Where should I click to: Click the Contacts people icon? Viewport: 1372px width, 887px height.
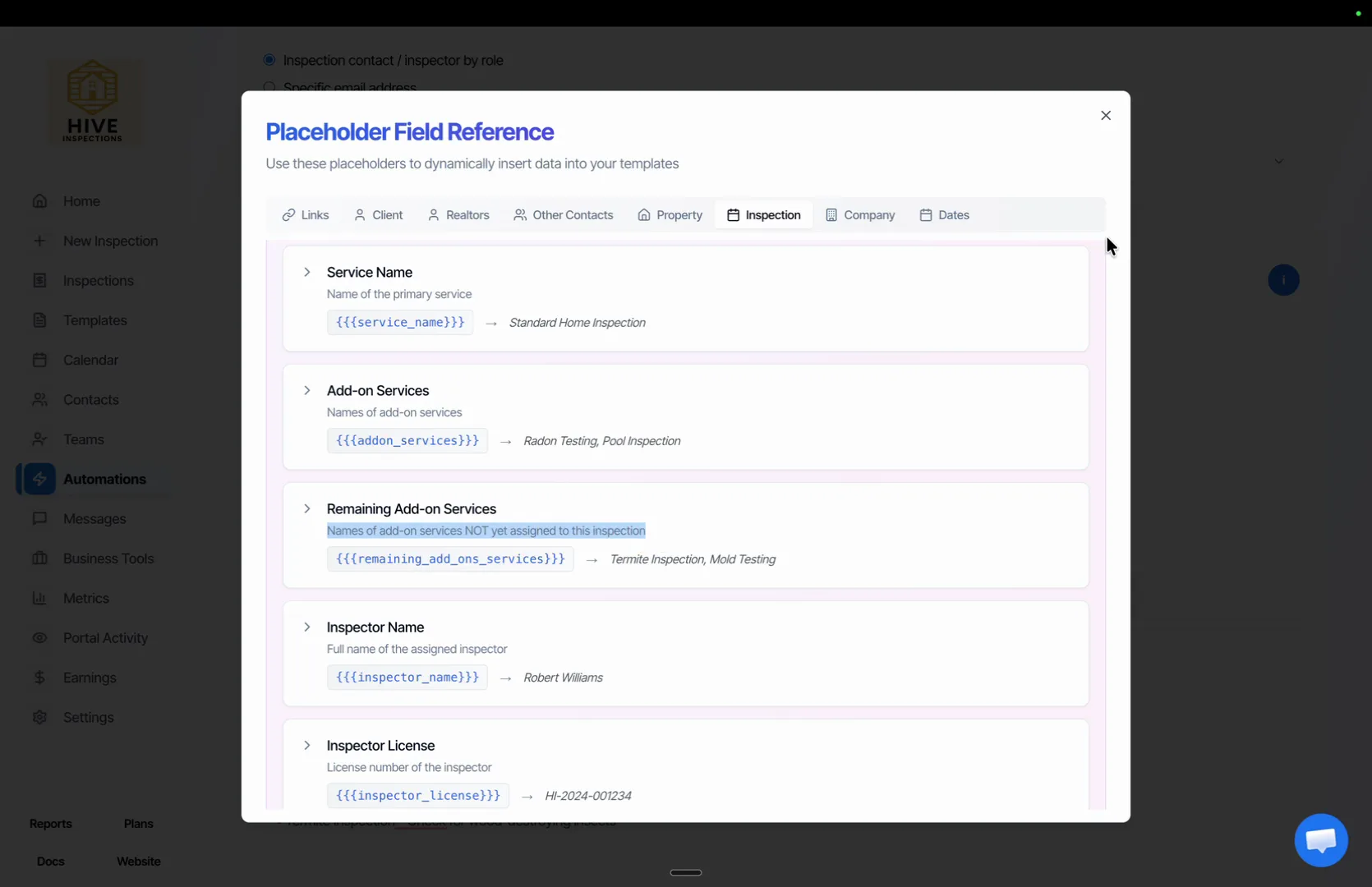(39, 400)
